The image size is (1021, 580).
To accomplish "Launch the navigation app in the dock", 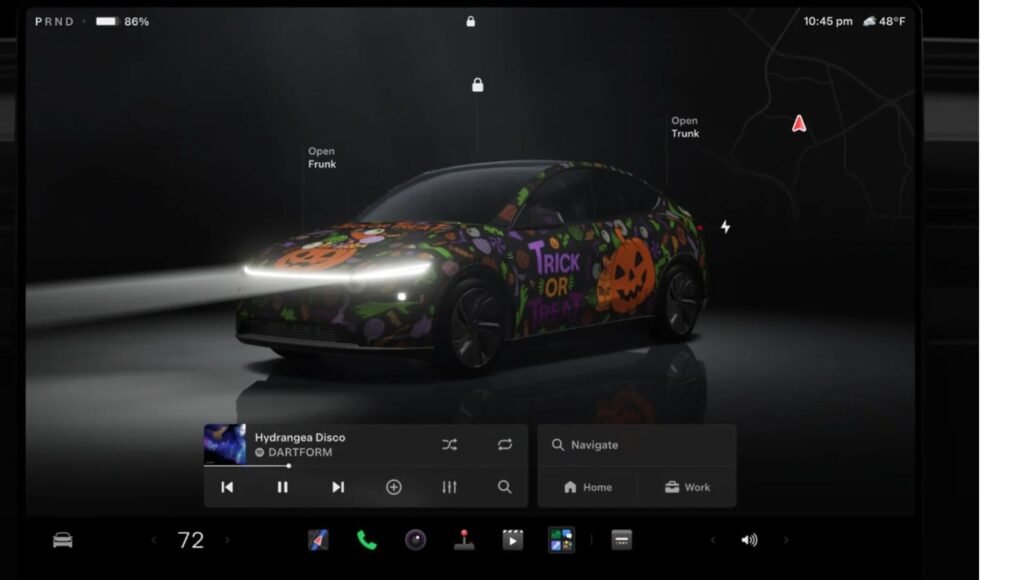I will [318, 540].
